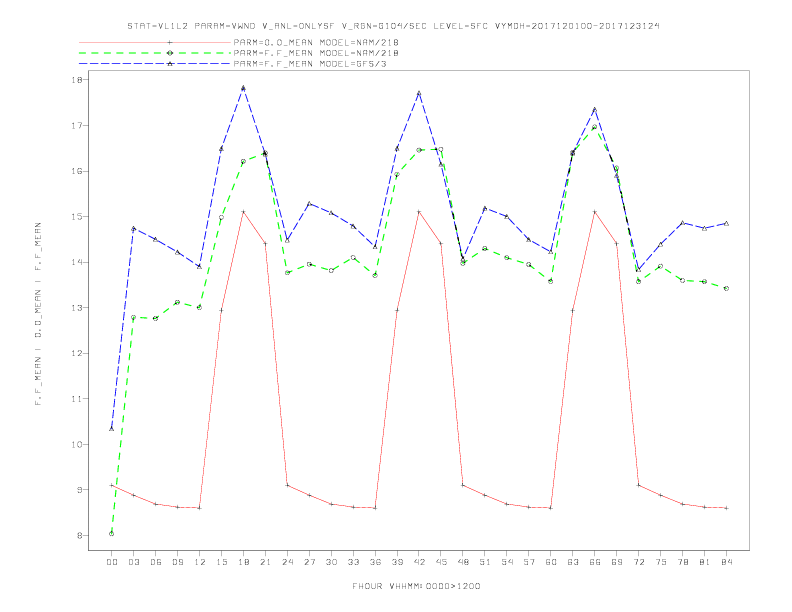Click x-axis forecast hour label 06
The height and width of the screenshot is (612, 792).
(156, 562)
